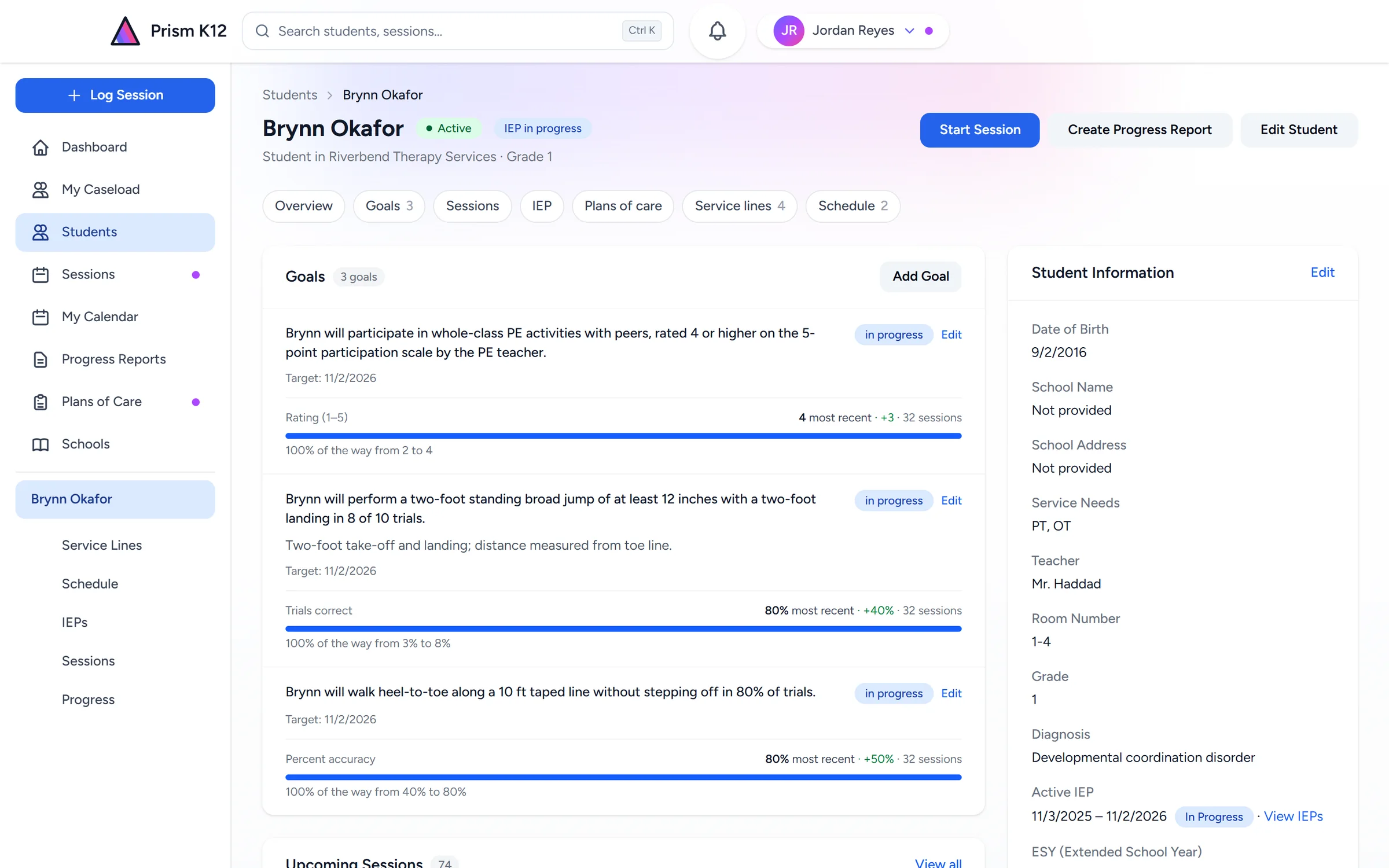Viewport: 1389px width, 868px height.
Task: Click plus icon on Log Session
Action: click(74, 95)
